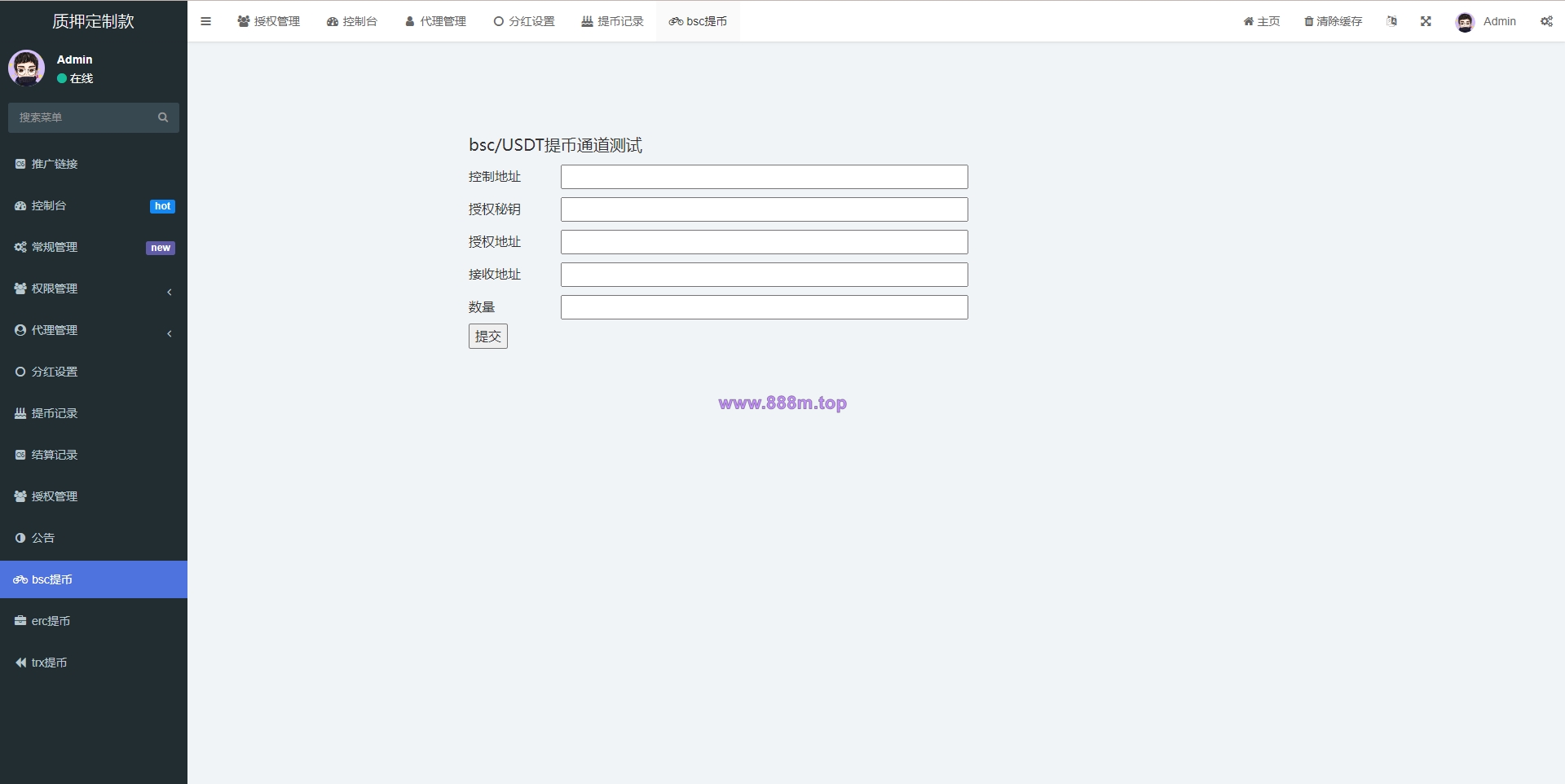Toggle fullscreen with the expand icon
Viewport: 1565px width, 784px height.
pos(1426,21)
